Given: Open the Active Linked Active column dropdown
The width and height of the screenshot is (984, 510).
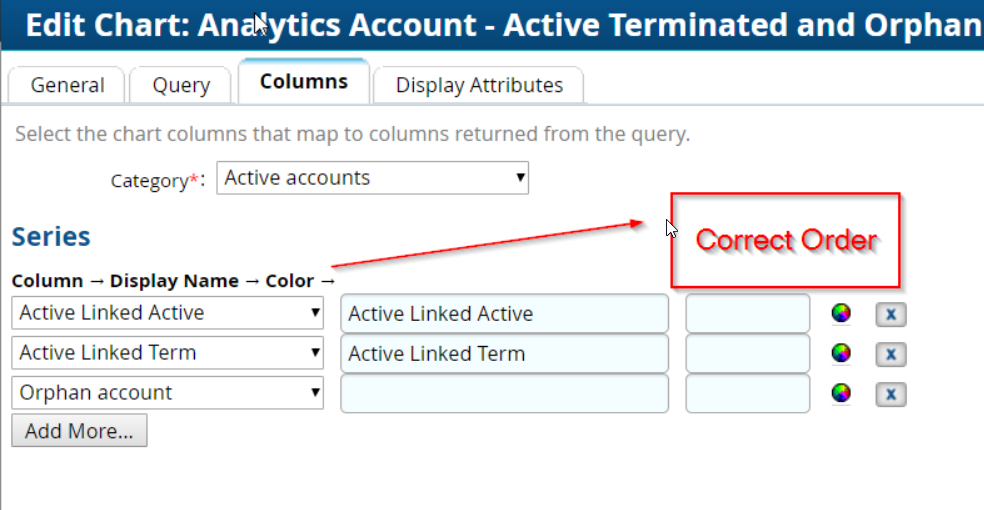Looking at the screenshot, I should click(x=168, y=313).
